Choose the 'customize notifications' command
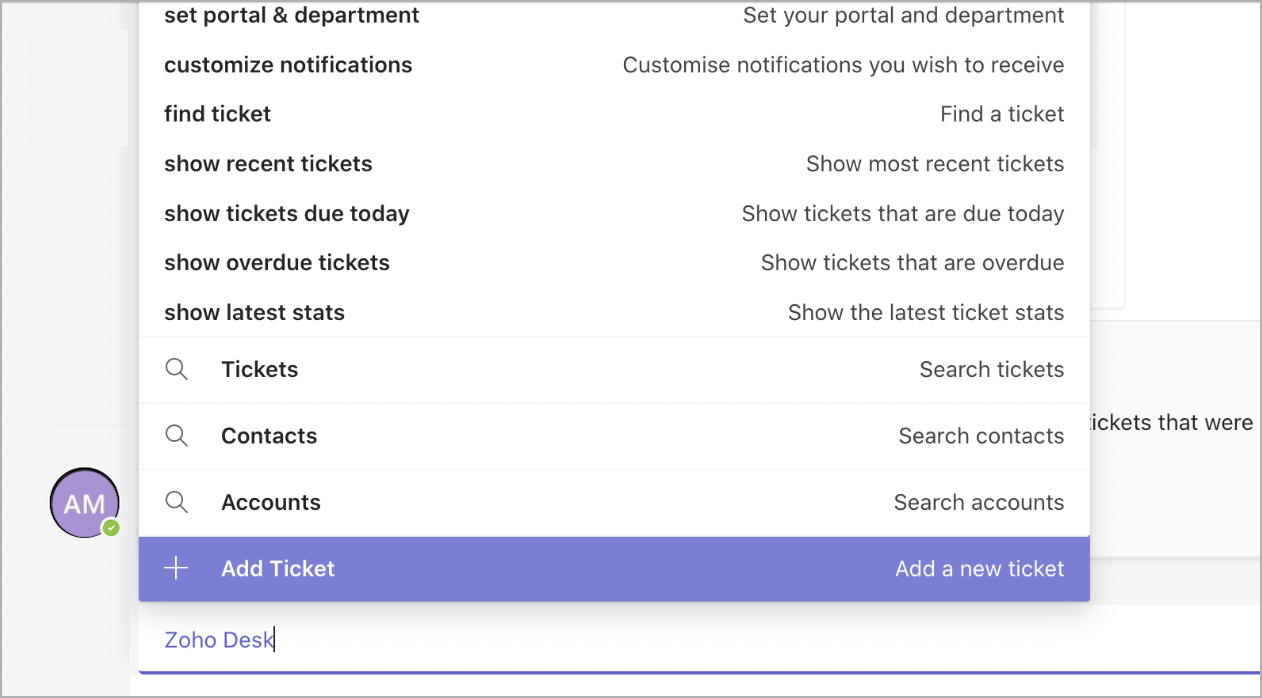The width and height of the screenshot is (1262, 698). pos(288,65)
